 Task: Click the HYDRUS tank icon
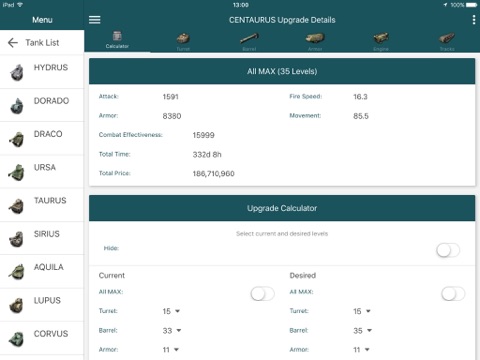[x=17, y=72]
